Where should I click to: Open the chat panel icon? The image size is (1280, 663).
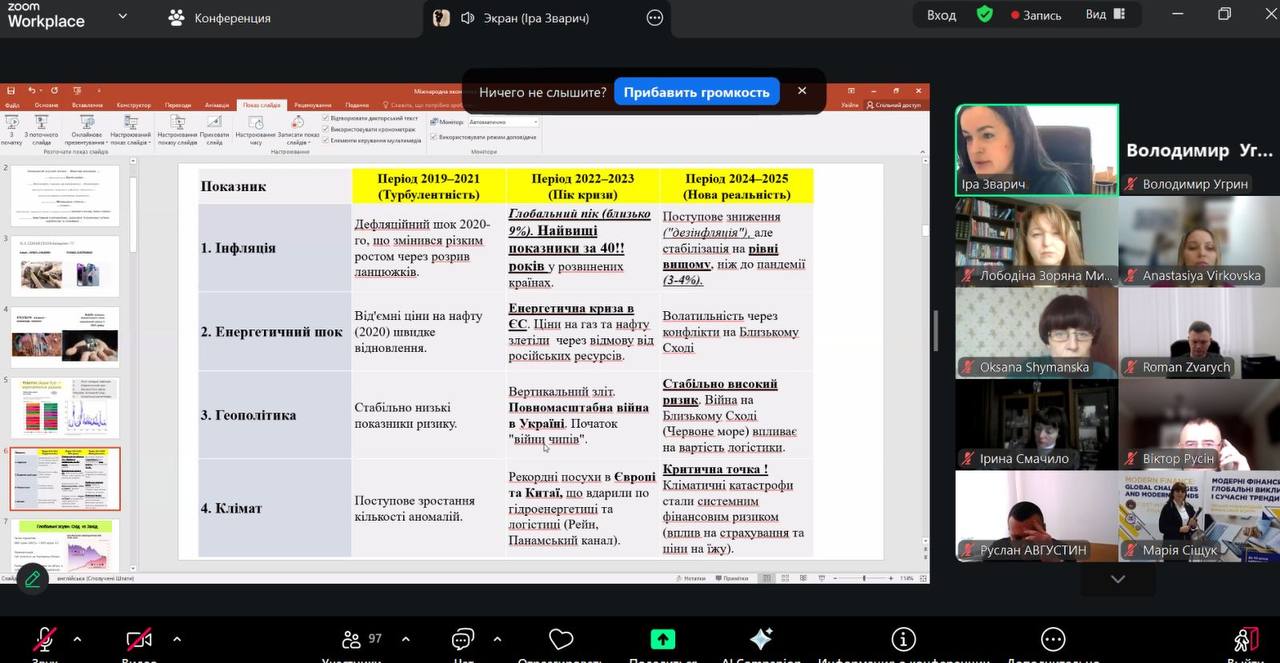click(x=463, y=640)
